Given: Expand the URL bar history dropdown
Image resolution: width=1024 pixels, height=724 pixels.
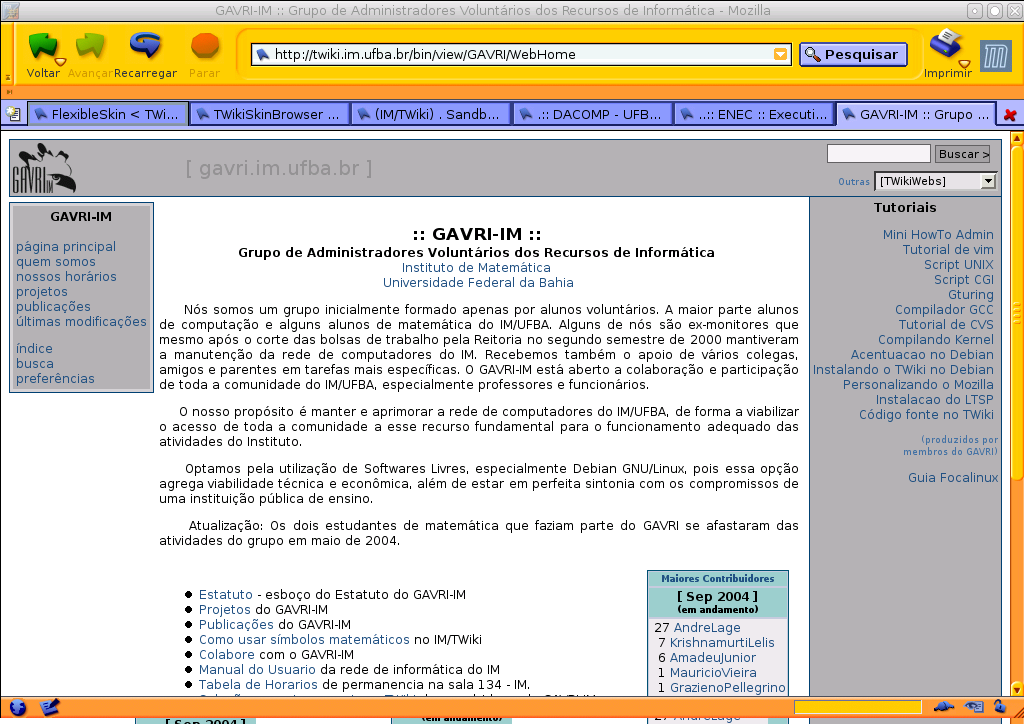Looking at the screenshot, I should [x=780, y=55].
